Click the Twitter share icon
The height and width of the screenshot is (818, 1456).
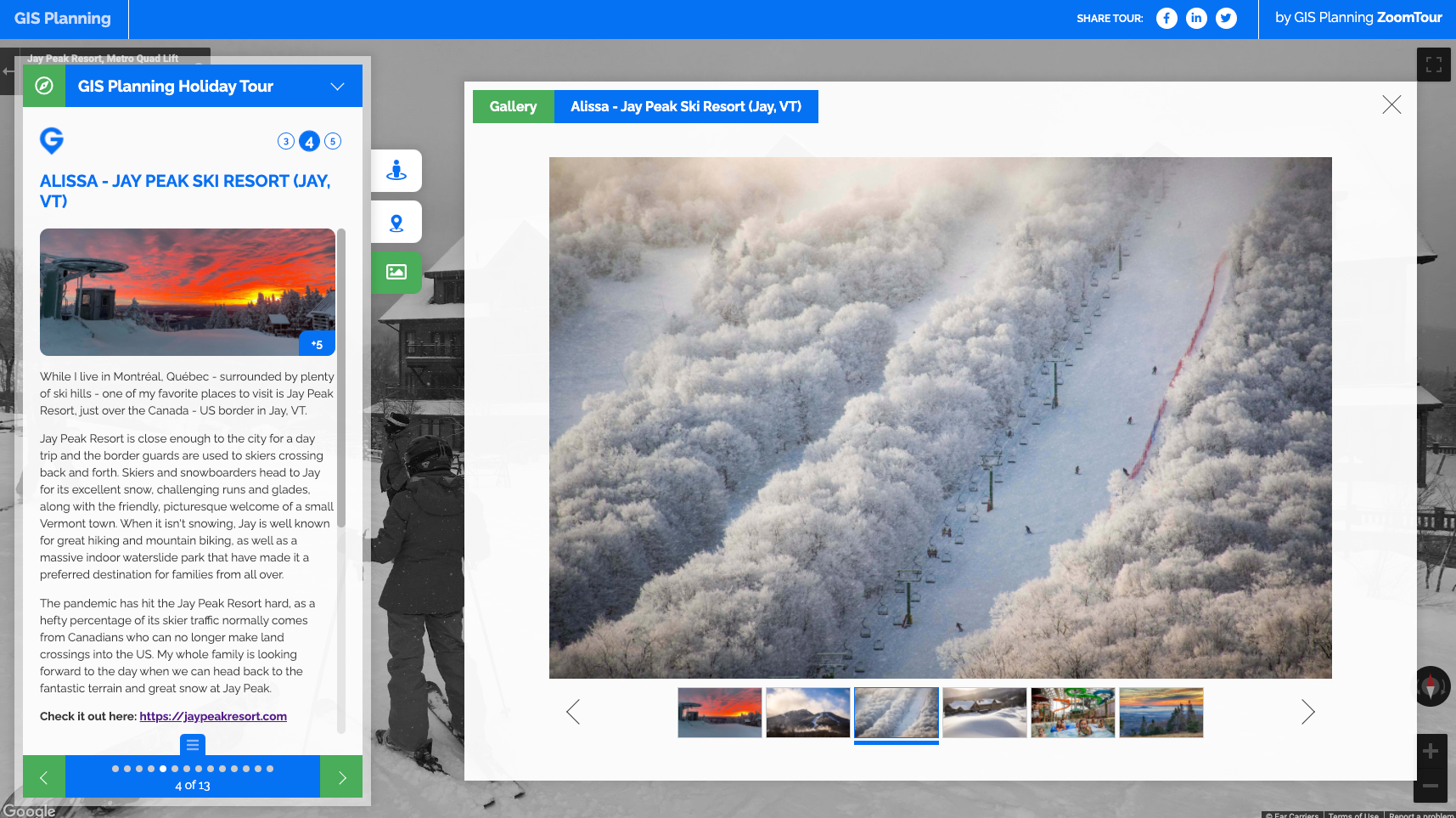1226,18
